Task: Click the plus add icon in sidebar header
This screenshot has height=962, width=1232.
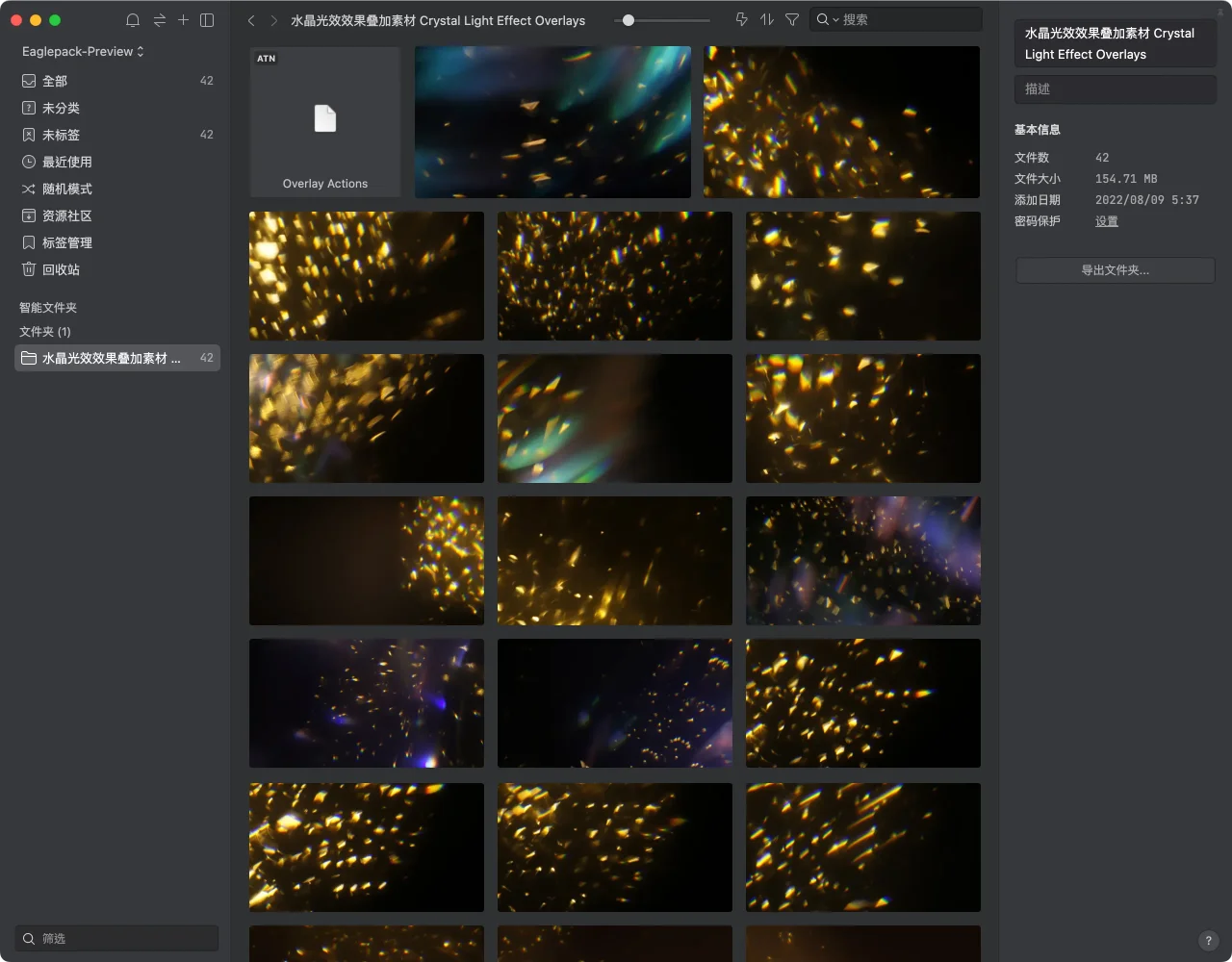Action: point(183,19)
